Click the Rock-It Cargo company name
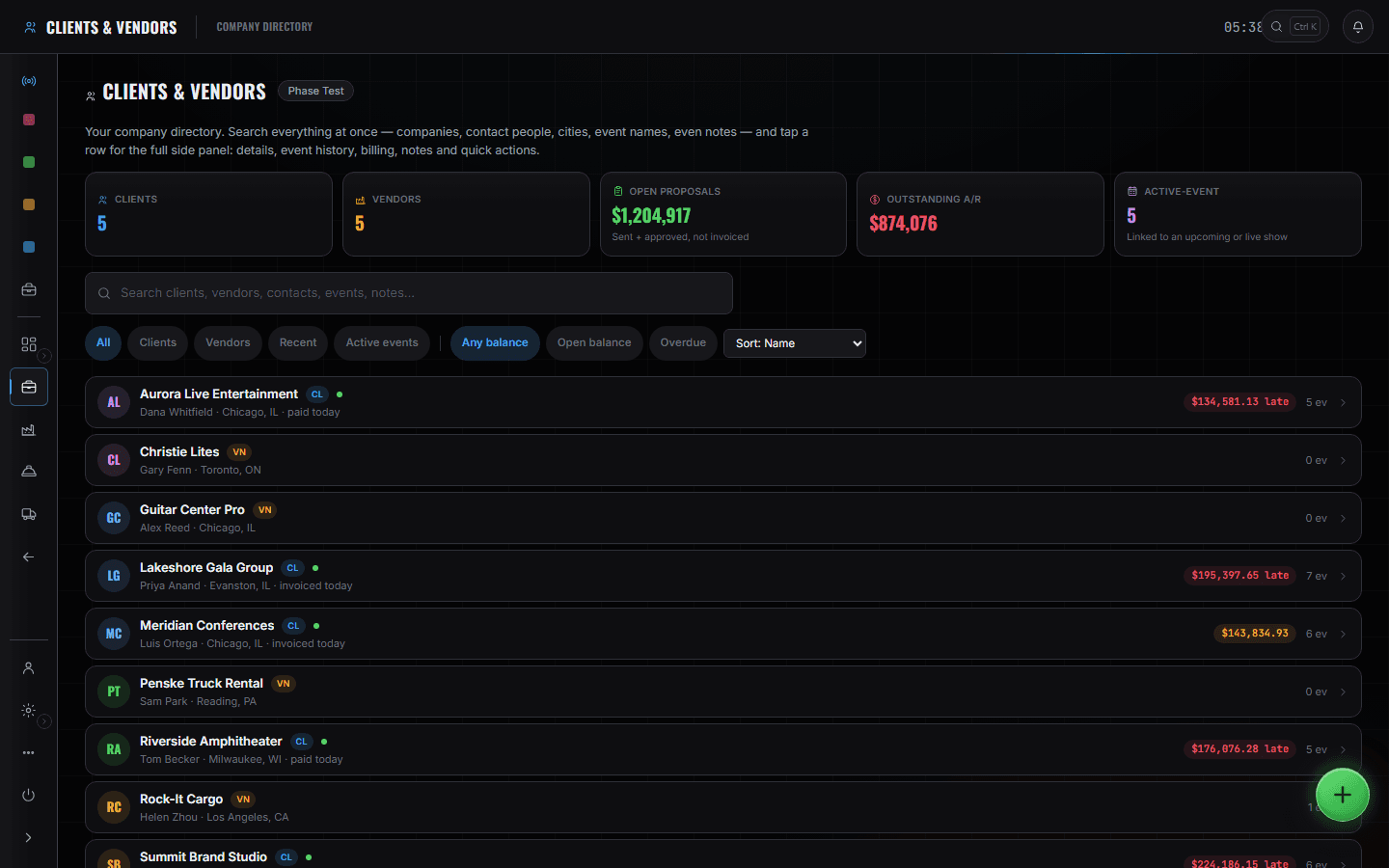 [x=181, y=799]
